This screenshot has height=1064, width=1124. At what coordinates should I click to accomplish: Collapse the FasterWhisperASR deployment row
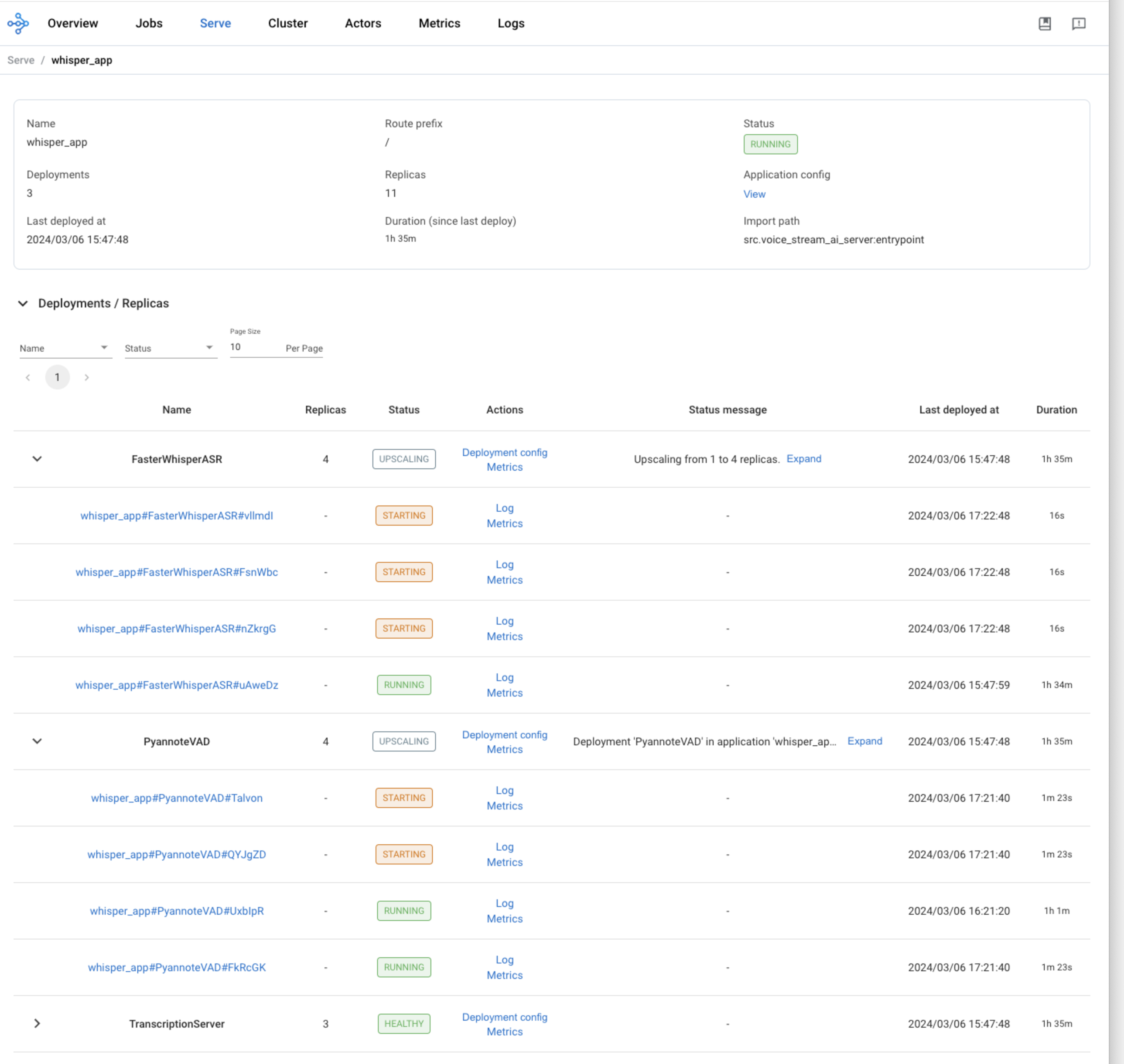pyautogui.click(x=37, y=459)
